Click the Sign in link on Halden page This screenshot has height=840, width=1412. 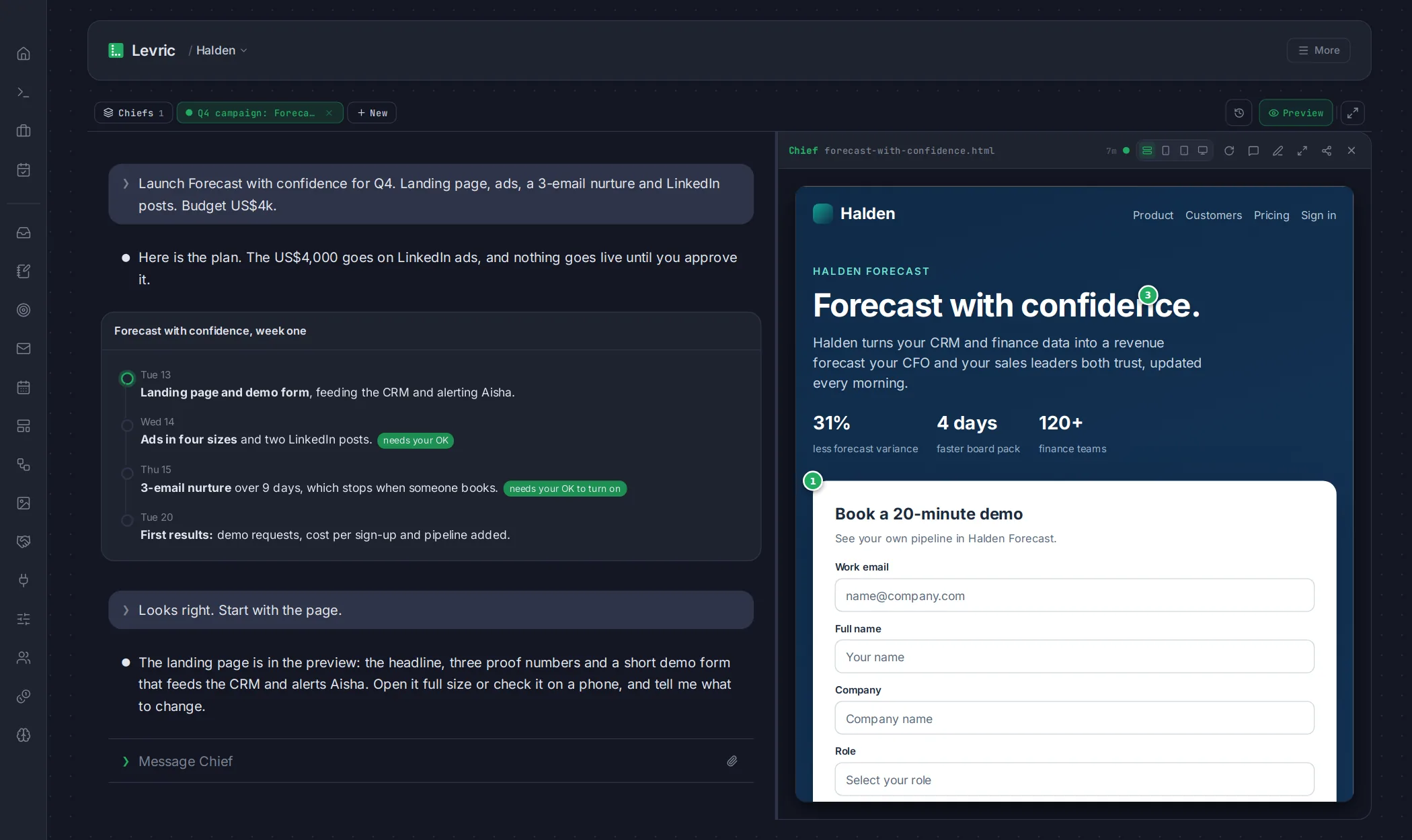[x=1318, y=215]
